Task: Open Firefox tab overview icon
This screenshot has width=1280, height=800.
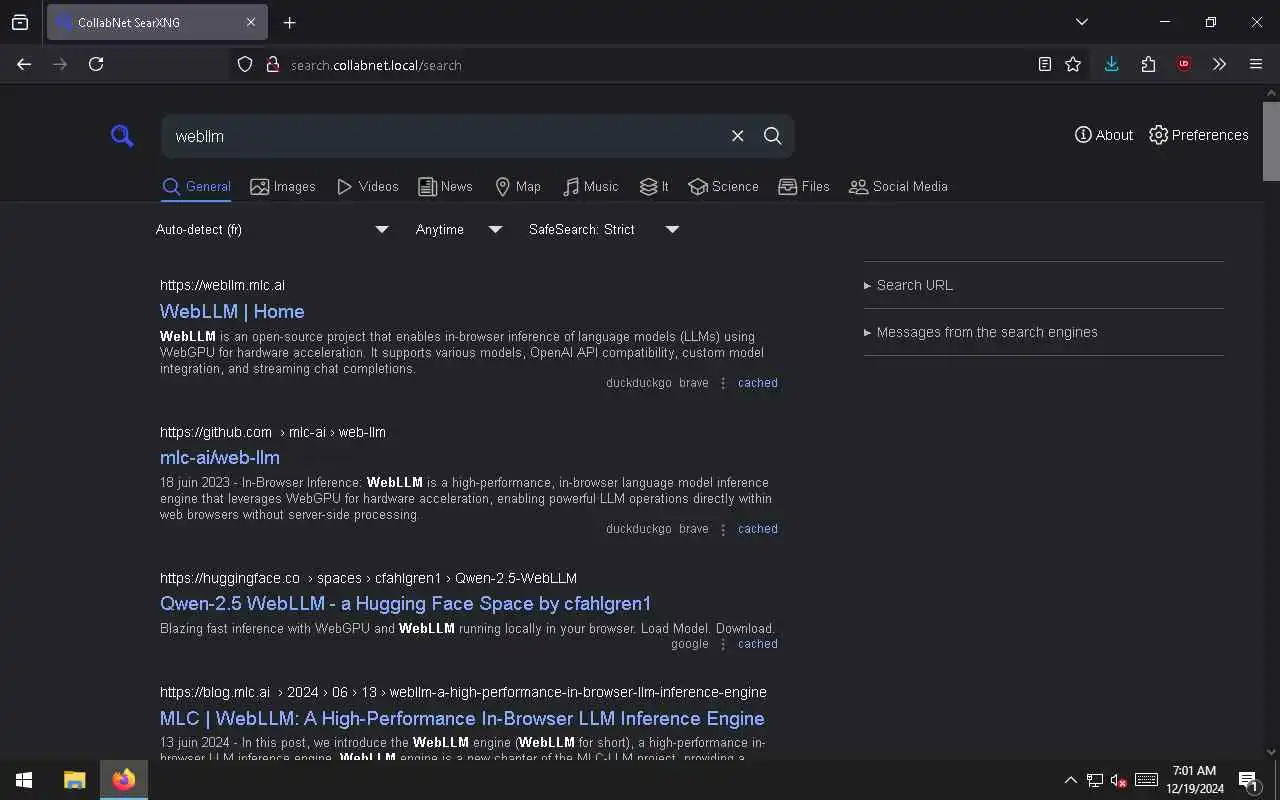Action: click(20, 22)
